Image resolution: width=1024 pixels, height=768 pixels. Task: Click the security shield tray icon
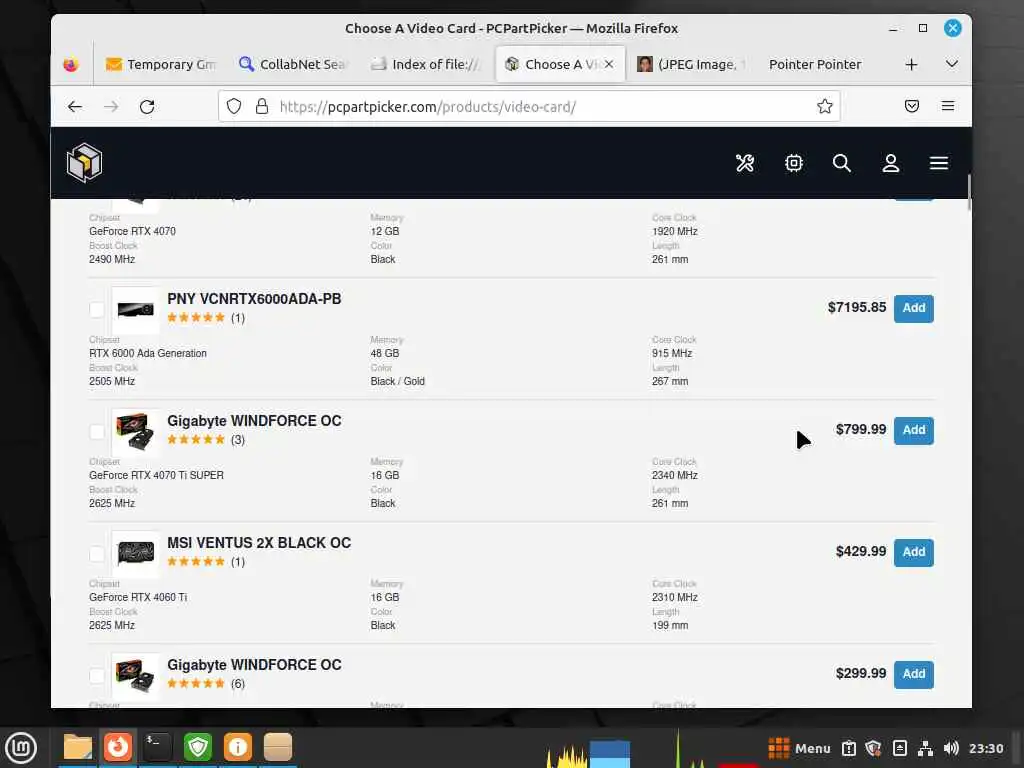(874, 748)
